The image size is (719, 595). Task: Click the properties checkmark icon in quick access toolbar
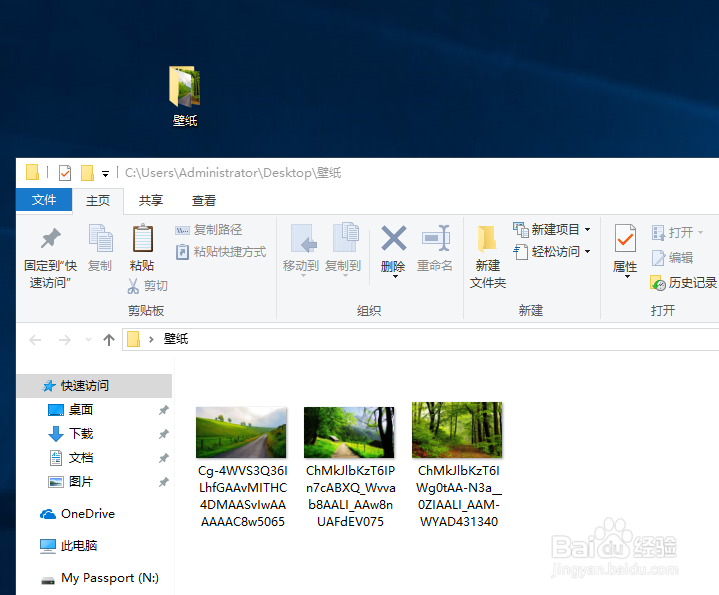[x=65, y=173]
